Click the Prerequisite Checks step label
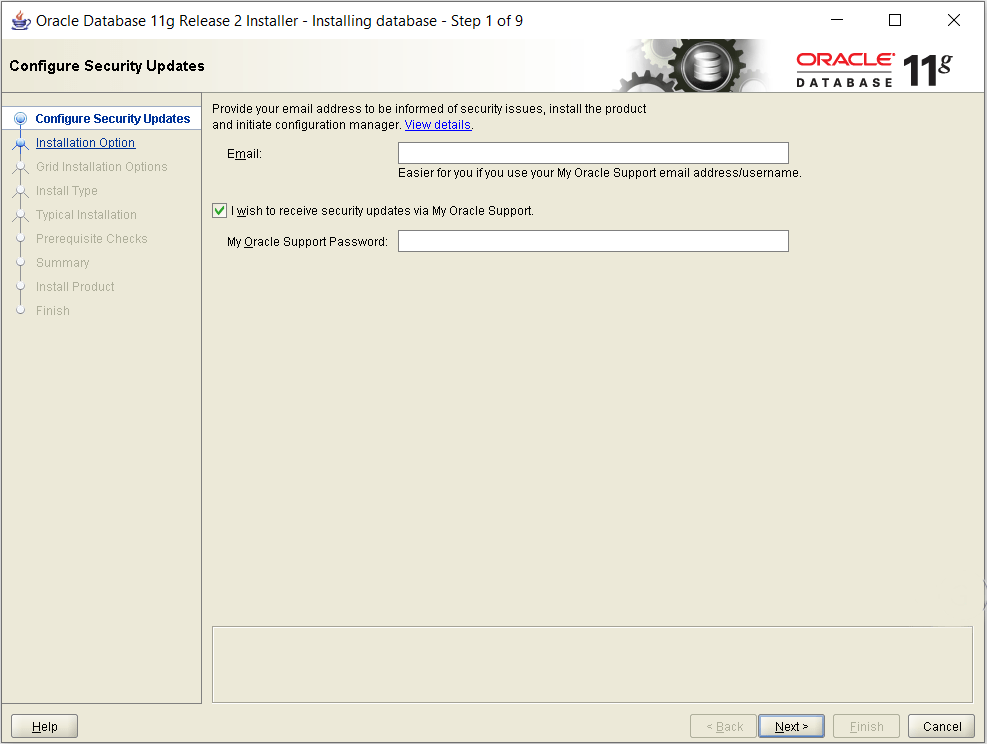 click(92, 239)
